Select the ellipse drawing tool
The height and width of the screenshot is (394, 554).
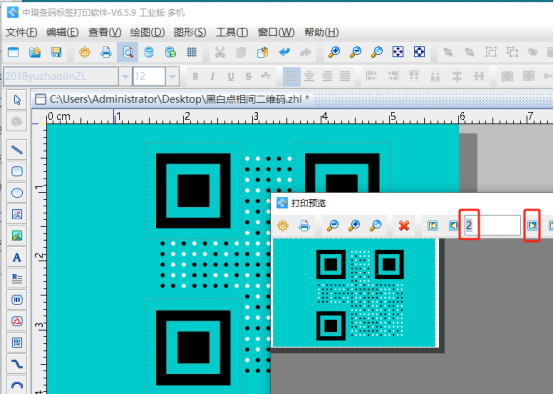[x=17, y=193]
